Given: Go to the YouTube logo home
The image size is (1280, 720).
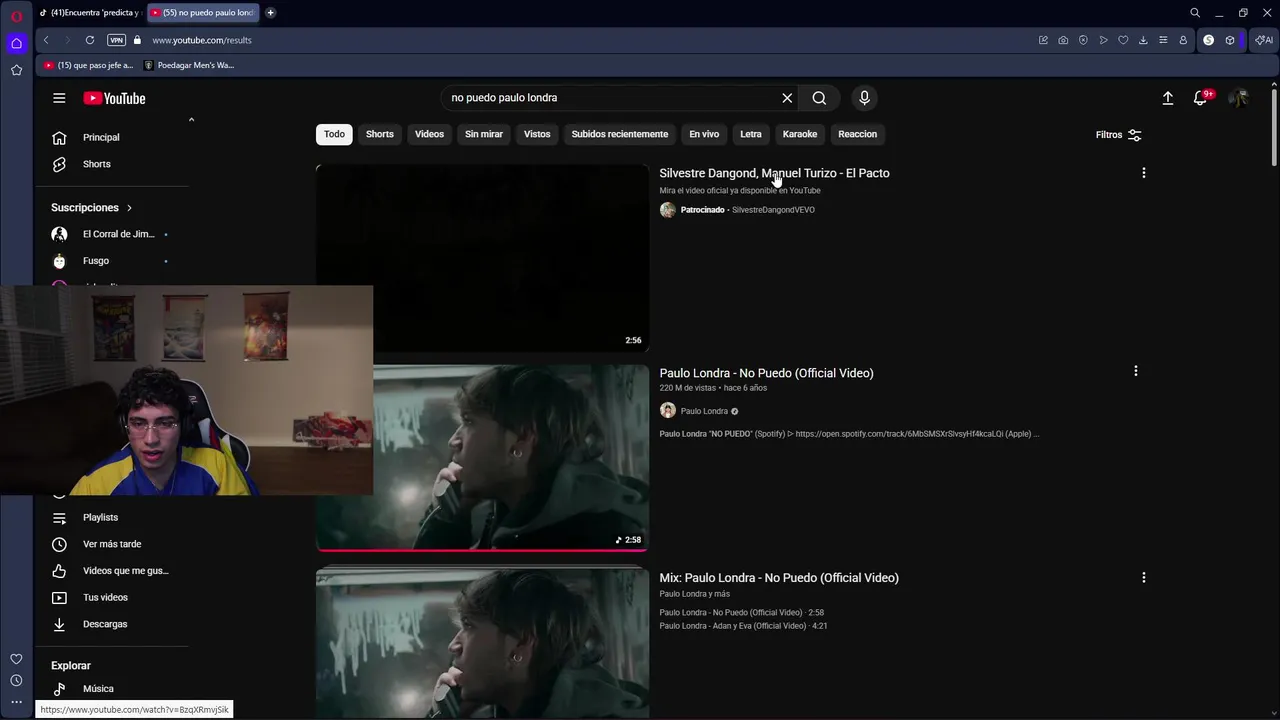Looking at the screenshot, I should tap(114, 98).
